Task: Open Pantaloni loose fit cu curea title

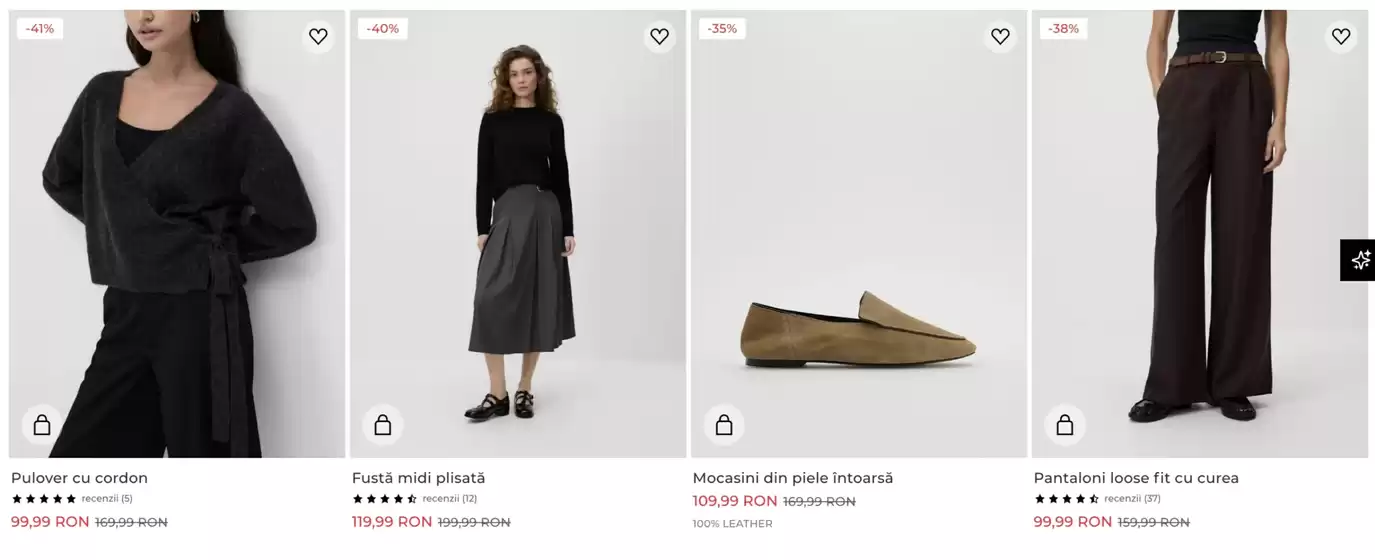Action: pyautogui.click(x=1136, y=478)
